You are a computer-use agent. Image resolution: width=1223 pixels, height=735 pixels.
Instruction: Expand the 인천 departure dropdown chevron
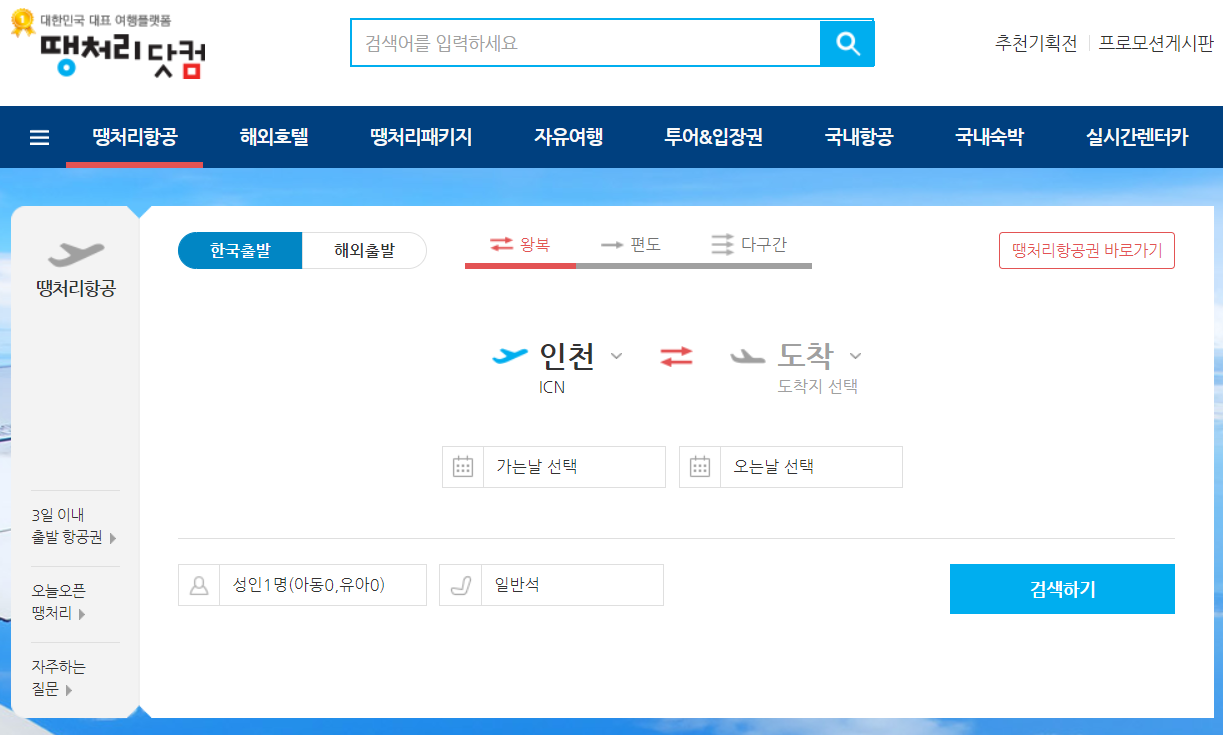(617, 356)
